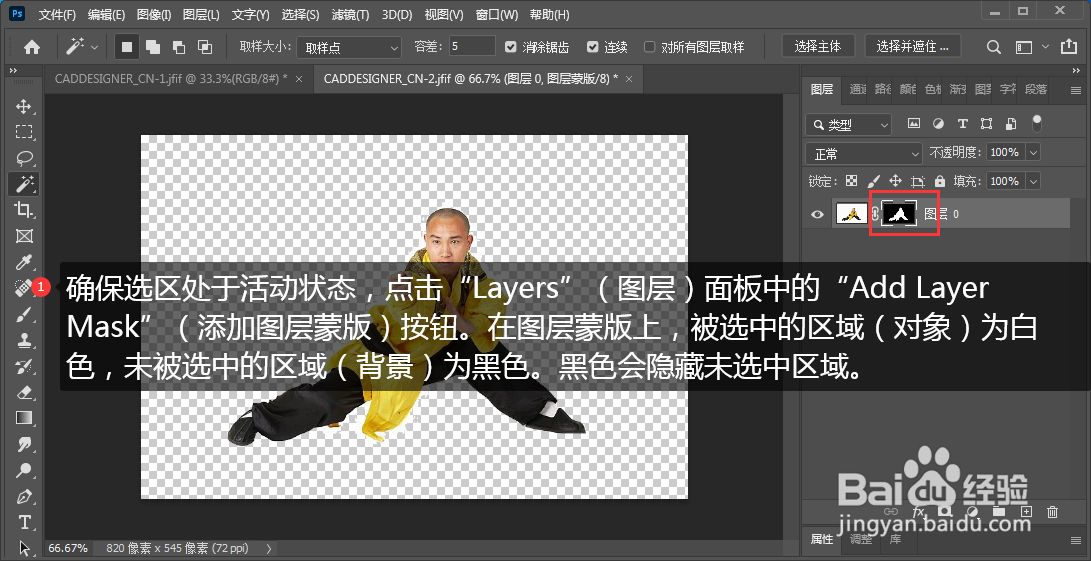Viewport: 1091px width, 561px height.
Task: Select the Eyedropper tool
Action: pos(24,262)
